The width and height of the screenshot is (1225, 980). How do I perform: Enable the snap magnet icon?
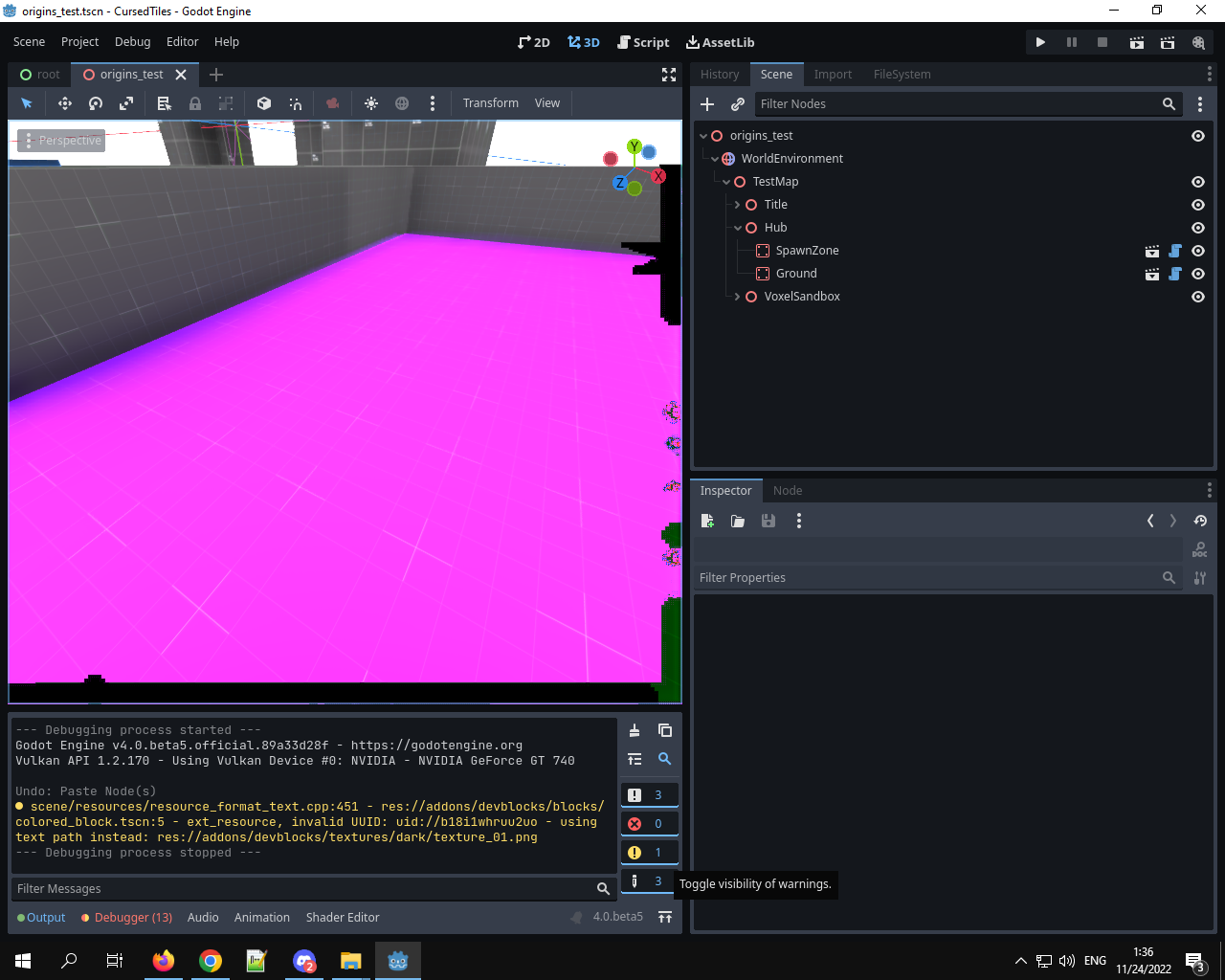pos(296,103)
